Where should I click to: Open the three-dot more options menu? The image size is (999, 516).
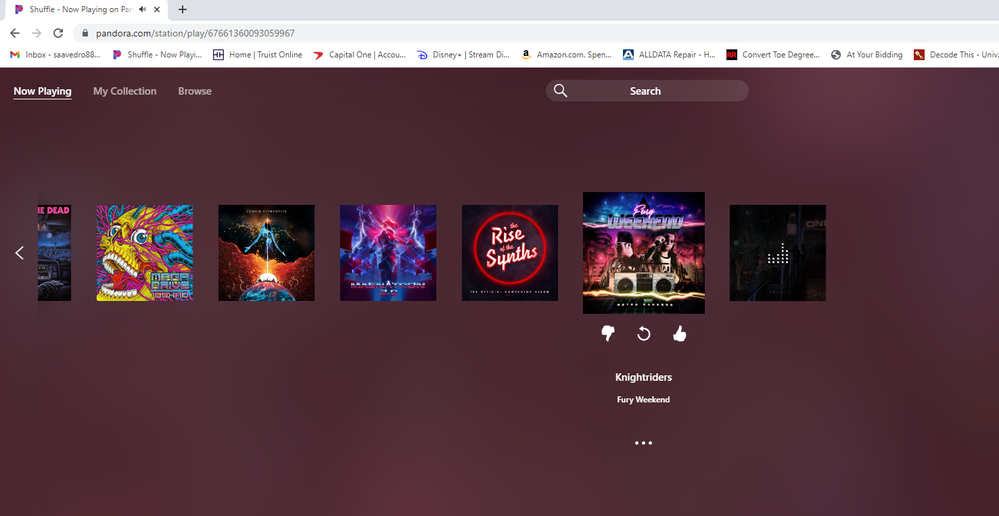coord(644,443)
